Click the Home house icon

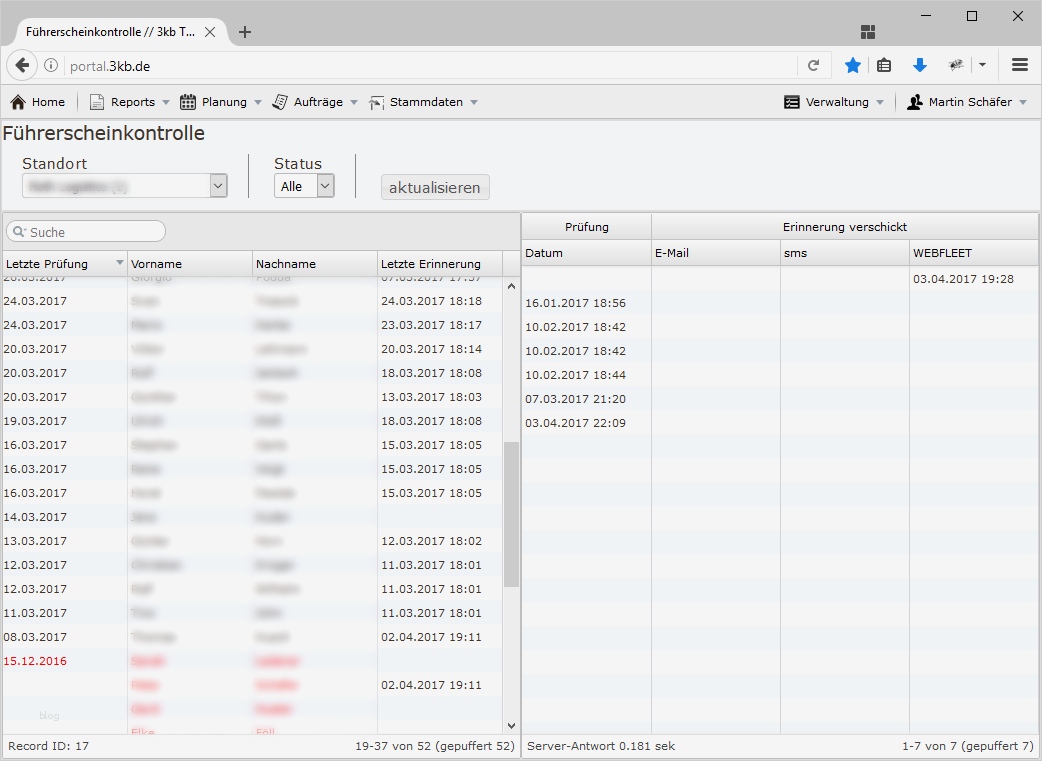(18, 102)
